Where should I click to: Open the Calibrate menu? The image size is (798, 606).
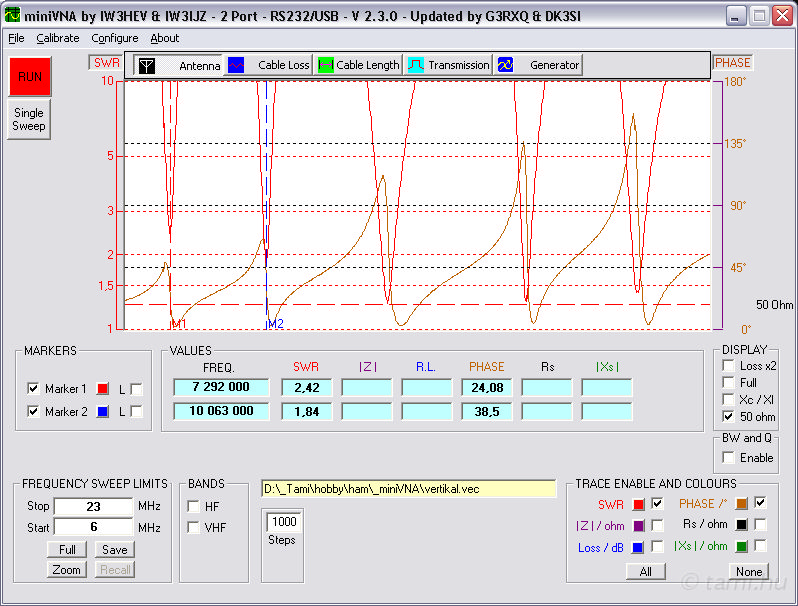[58, 38]
